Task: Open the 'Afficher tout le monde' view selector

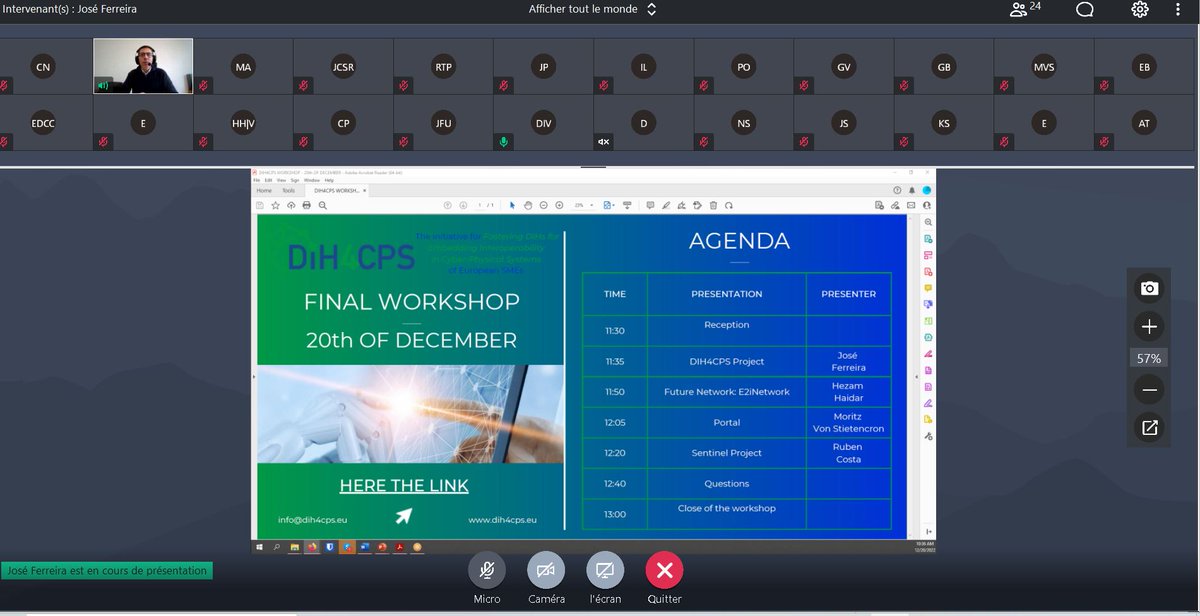Action: (x=588, y=9)
